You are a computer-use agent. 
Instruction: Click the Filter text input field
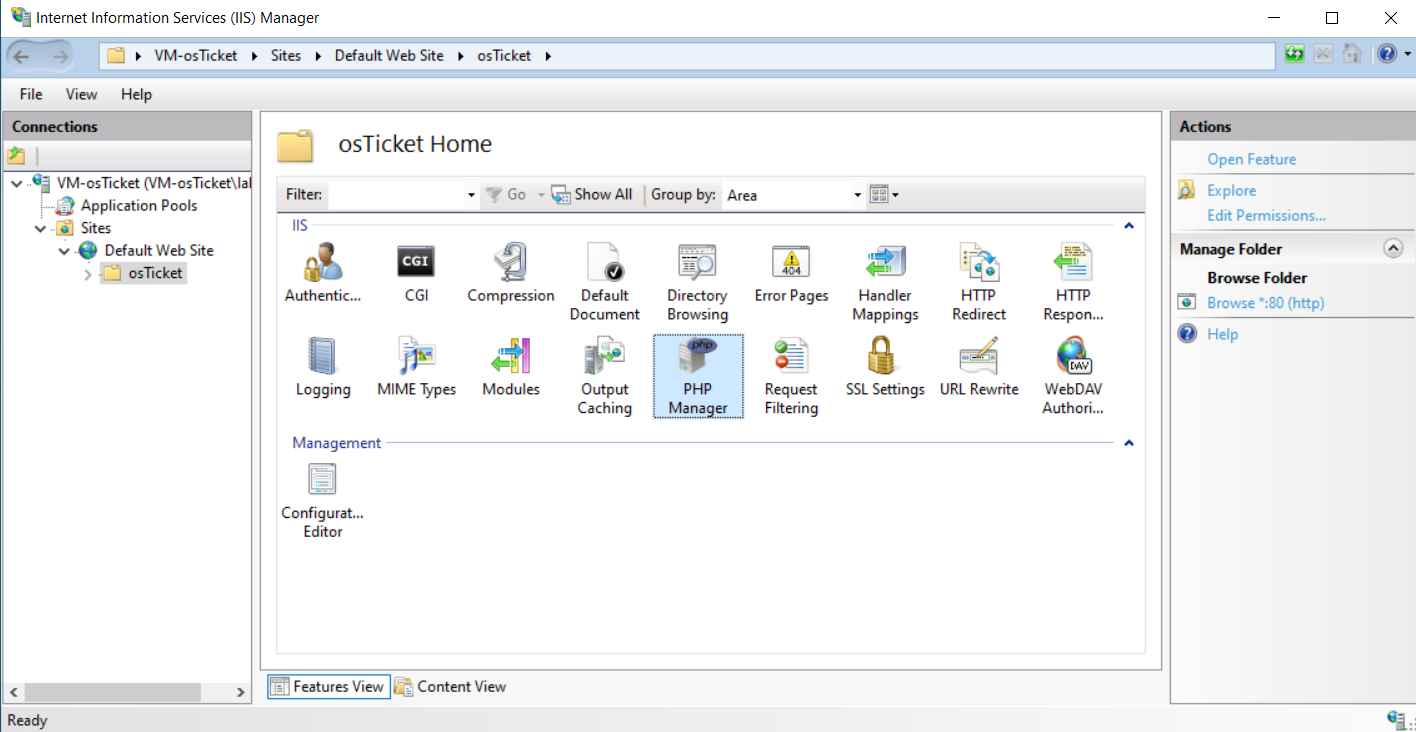pos(396,195)
